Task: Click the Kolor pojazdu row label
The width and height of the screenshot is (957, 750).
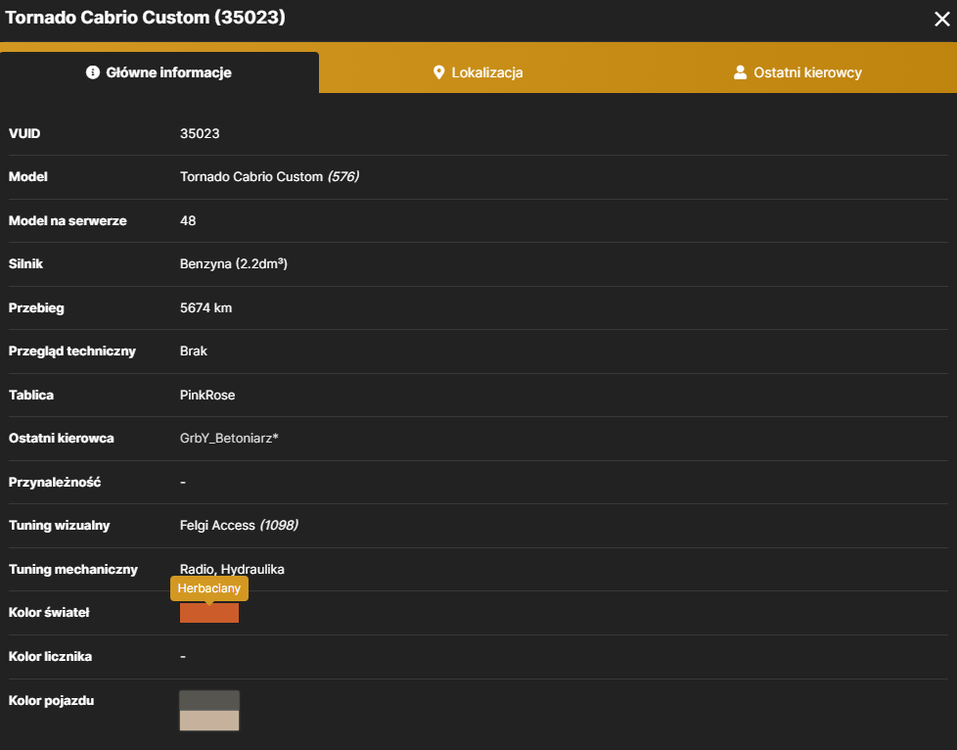Action: coord(51,701)
